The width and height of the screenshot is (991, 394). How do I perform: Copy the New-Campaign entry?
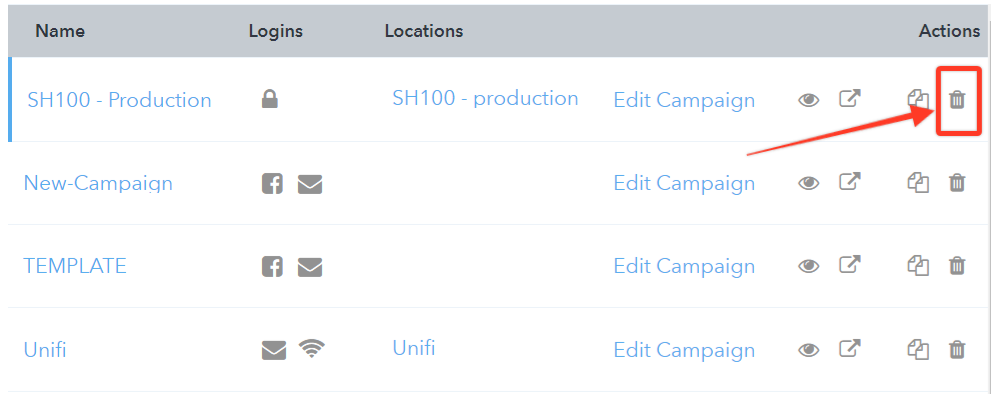[918, 183]
